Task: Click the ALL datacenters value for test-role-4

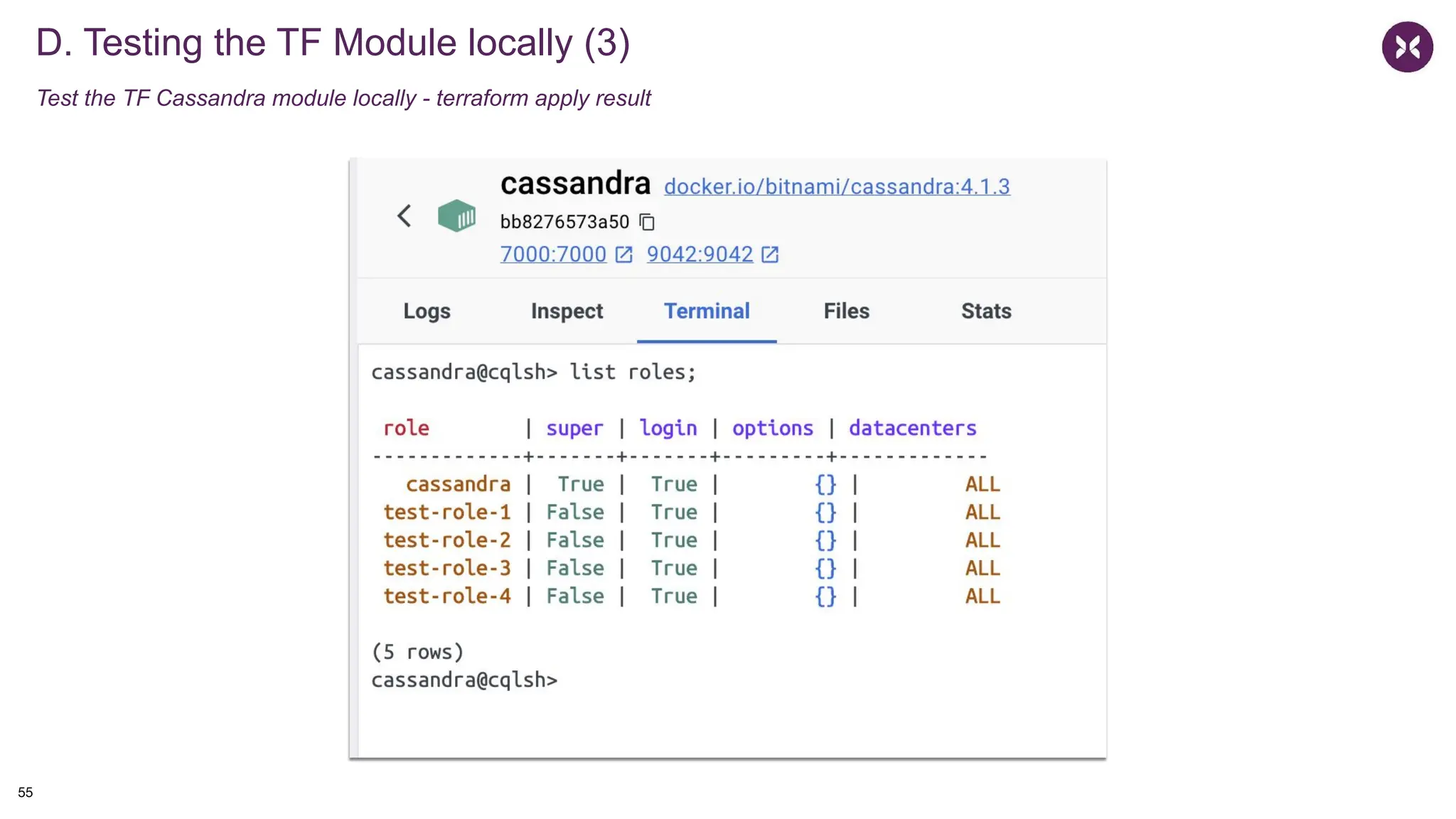Action: (983, 596)
